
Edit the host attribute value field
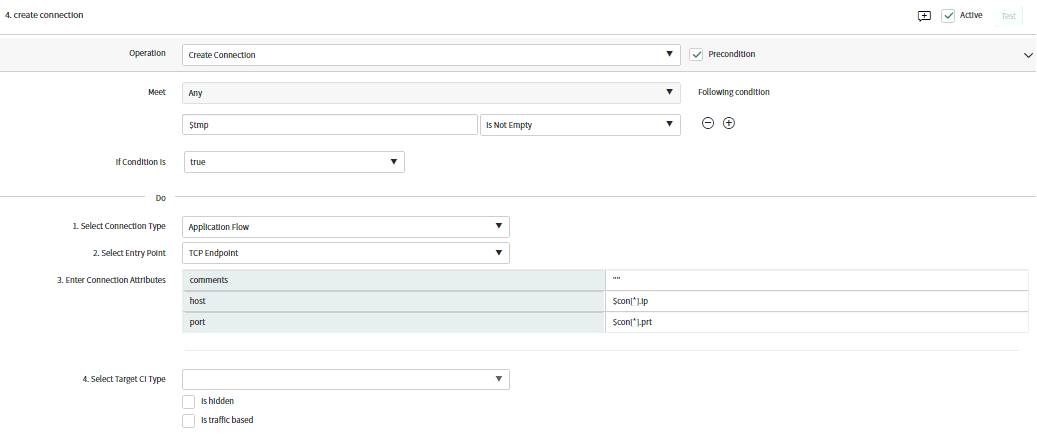(817, 301)
